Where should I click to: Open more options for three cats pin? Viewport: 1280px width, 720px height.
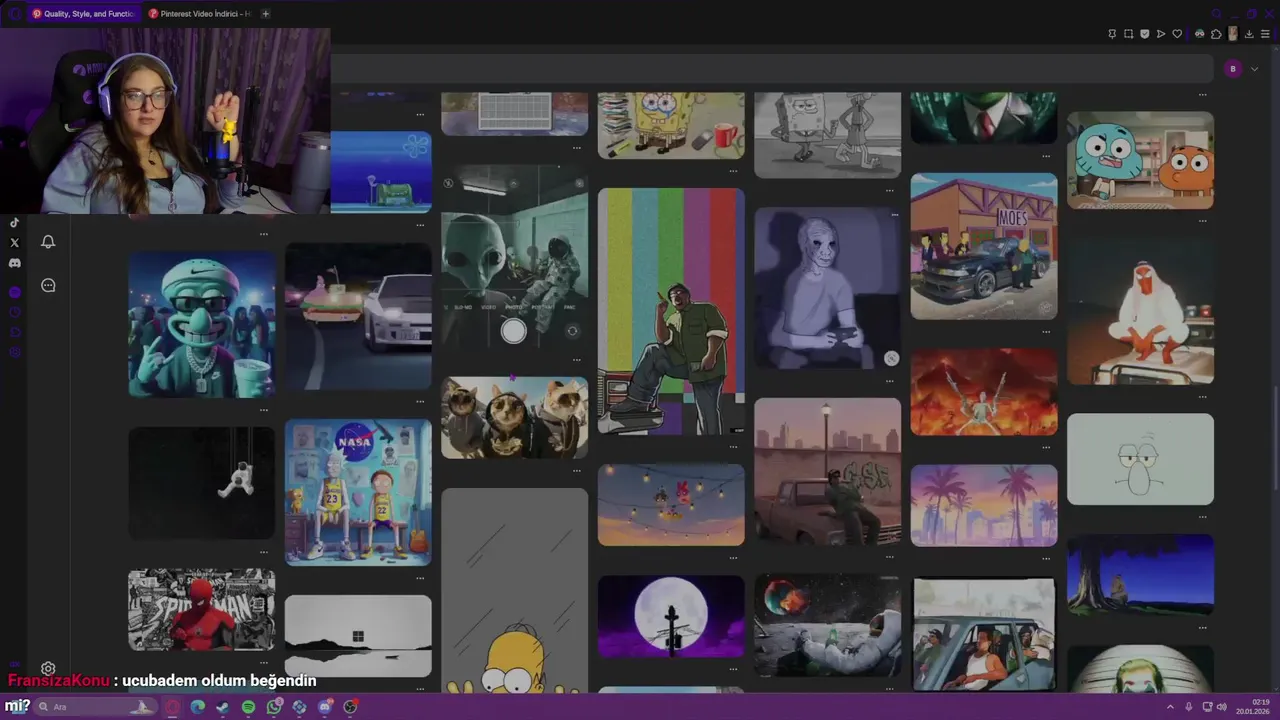pyautogui.click(x=577, y=470)
